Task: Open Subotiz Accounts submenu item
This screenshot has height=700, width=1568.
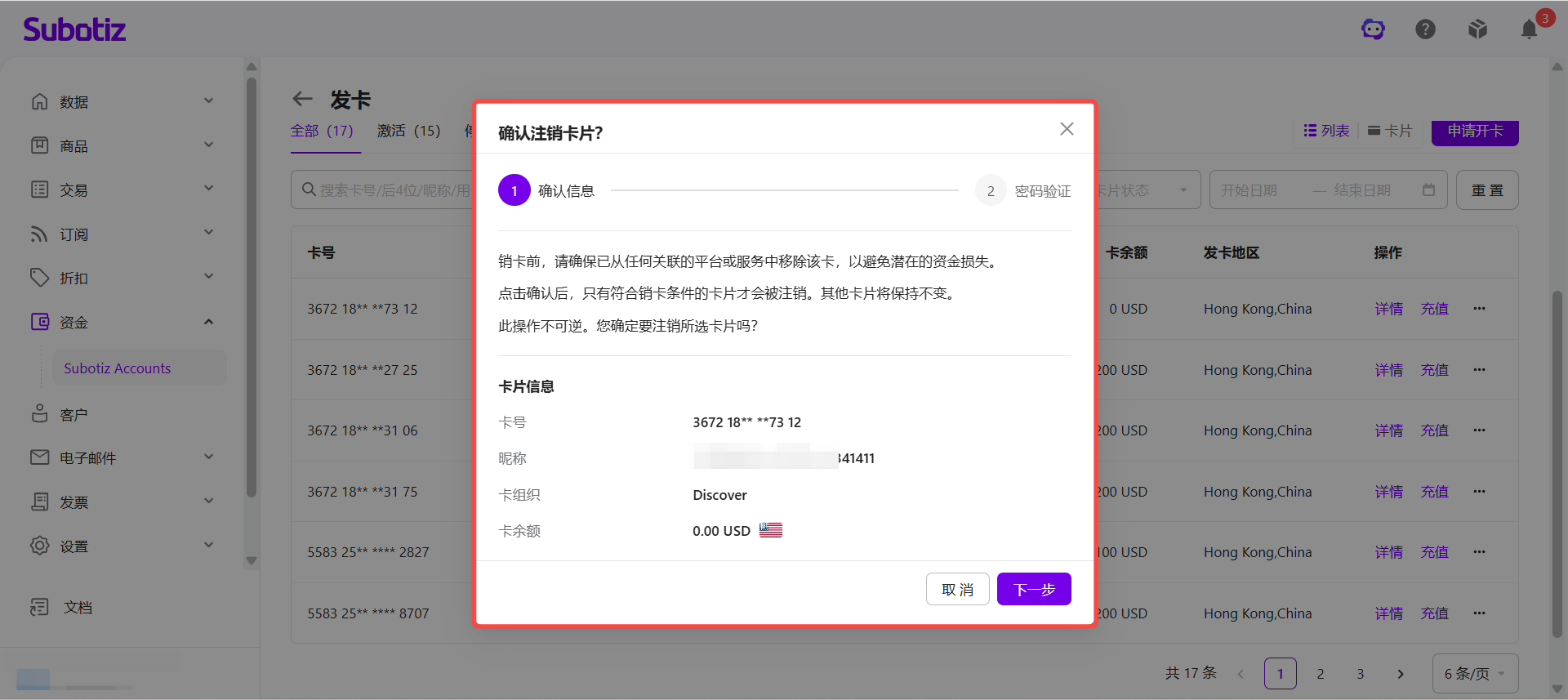Action: 140,368
